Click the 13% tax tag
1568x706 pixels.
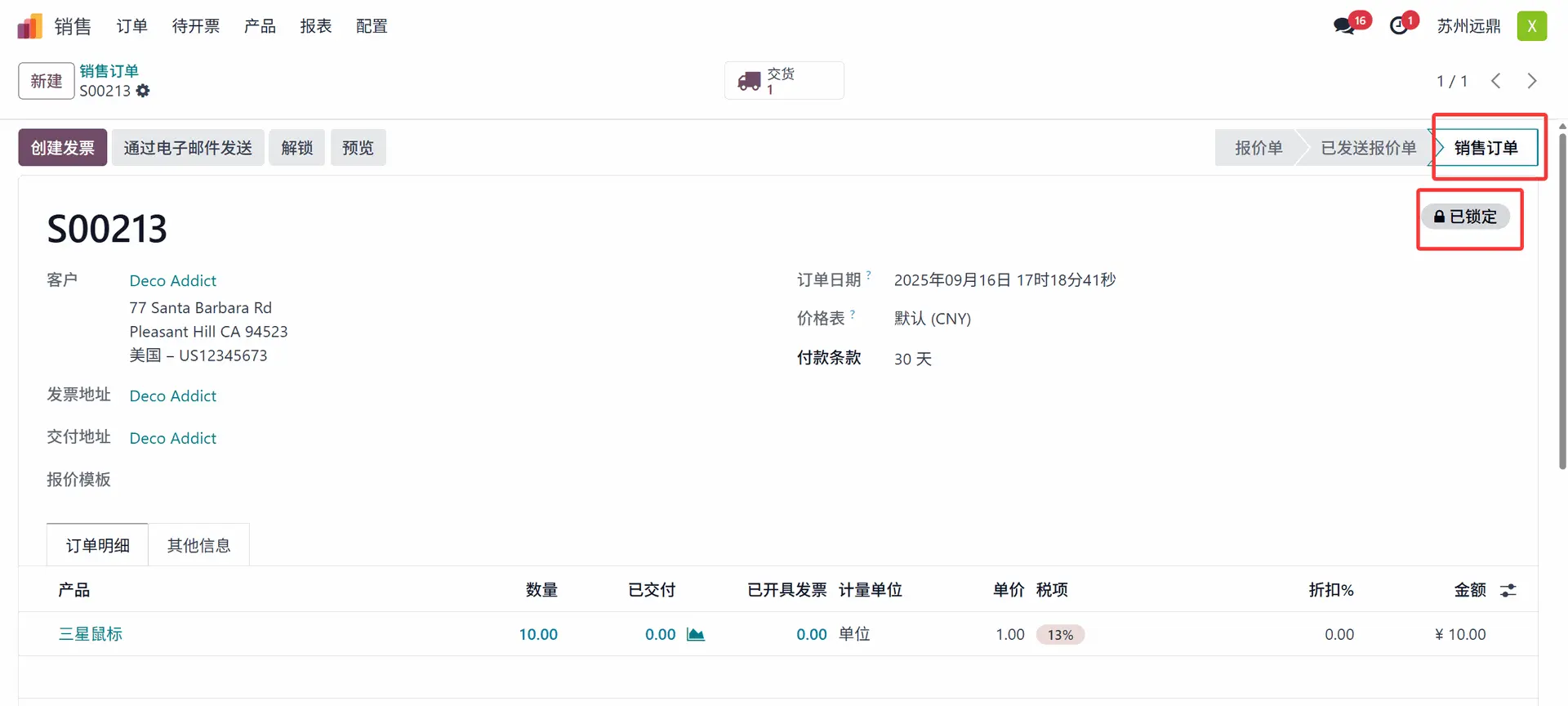(x=1060, y=635)
